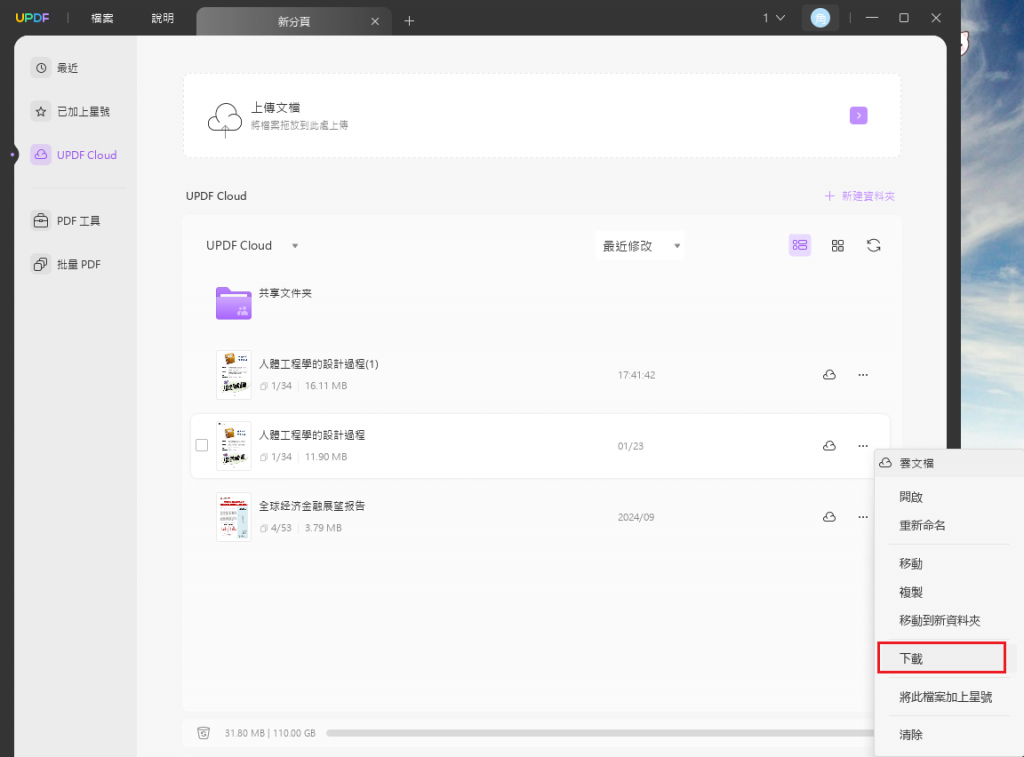Click file name 全球经济金融展望报告
1024x757 pixels.
312,506
